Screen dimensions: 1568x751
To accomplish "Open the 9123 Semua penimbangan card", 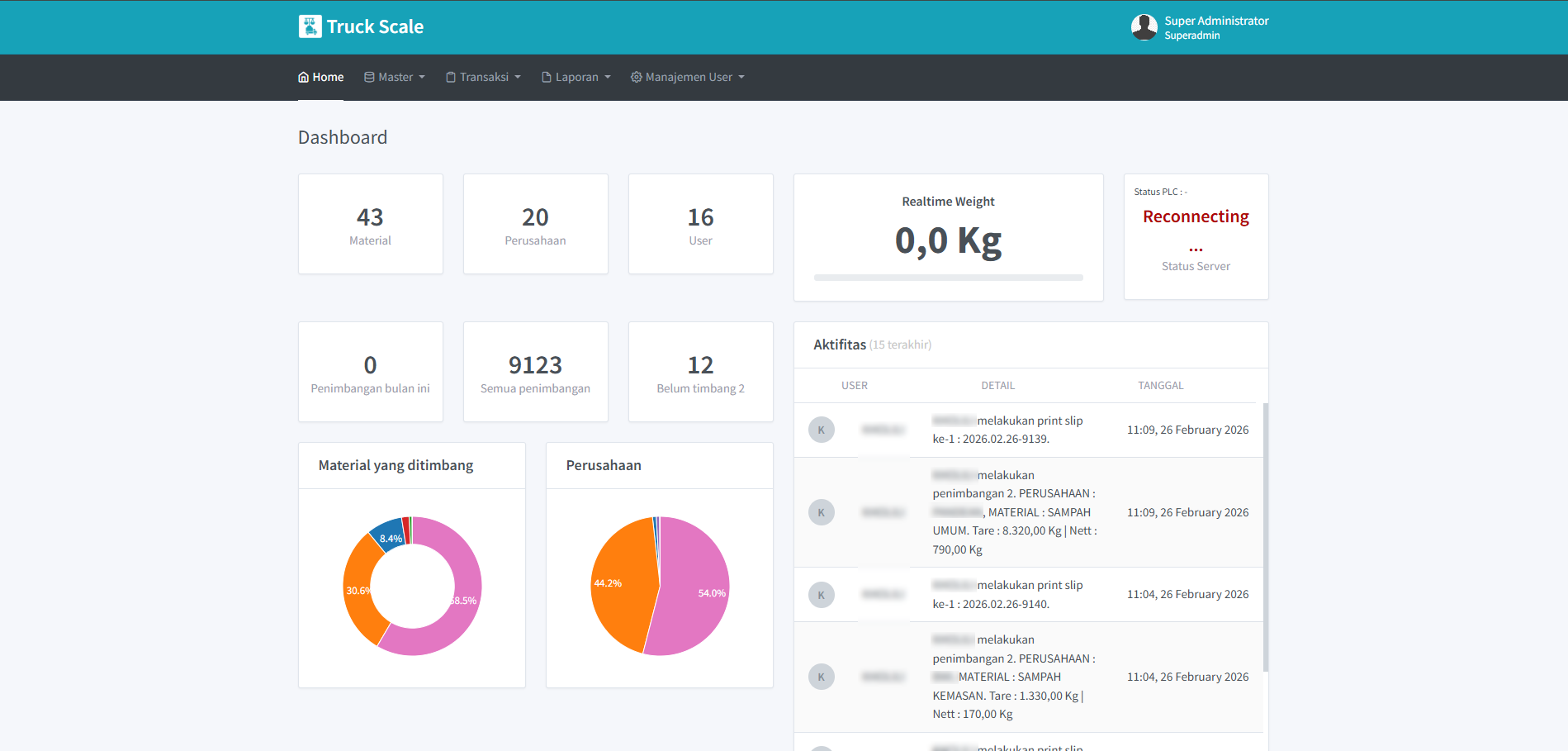I will click(536, 372).
